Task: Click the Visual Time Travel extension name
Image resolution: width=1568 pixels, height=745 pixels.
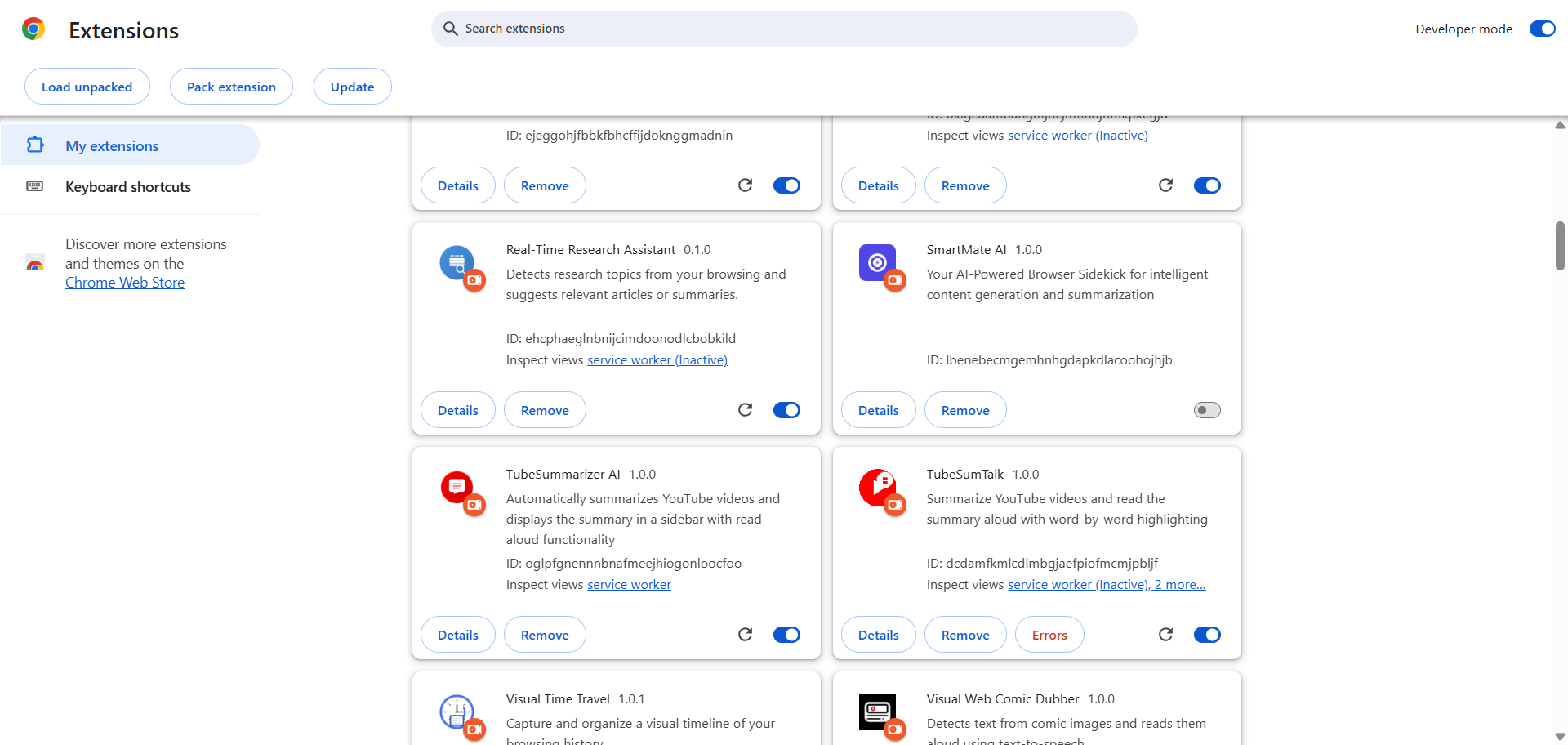Action: point(558,699)
